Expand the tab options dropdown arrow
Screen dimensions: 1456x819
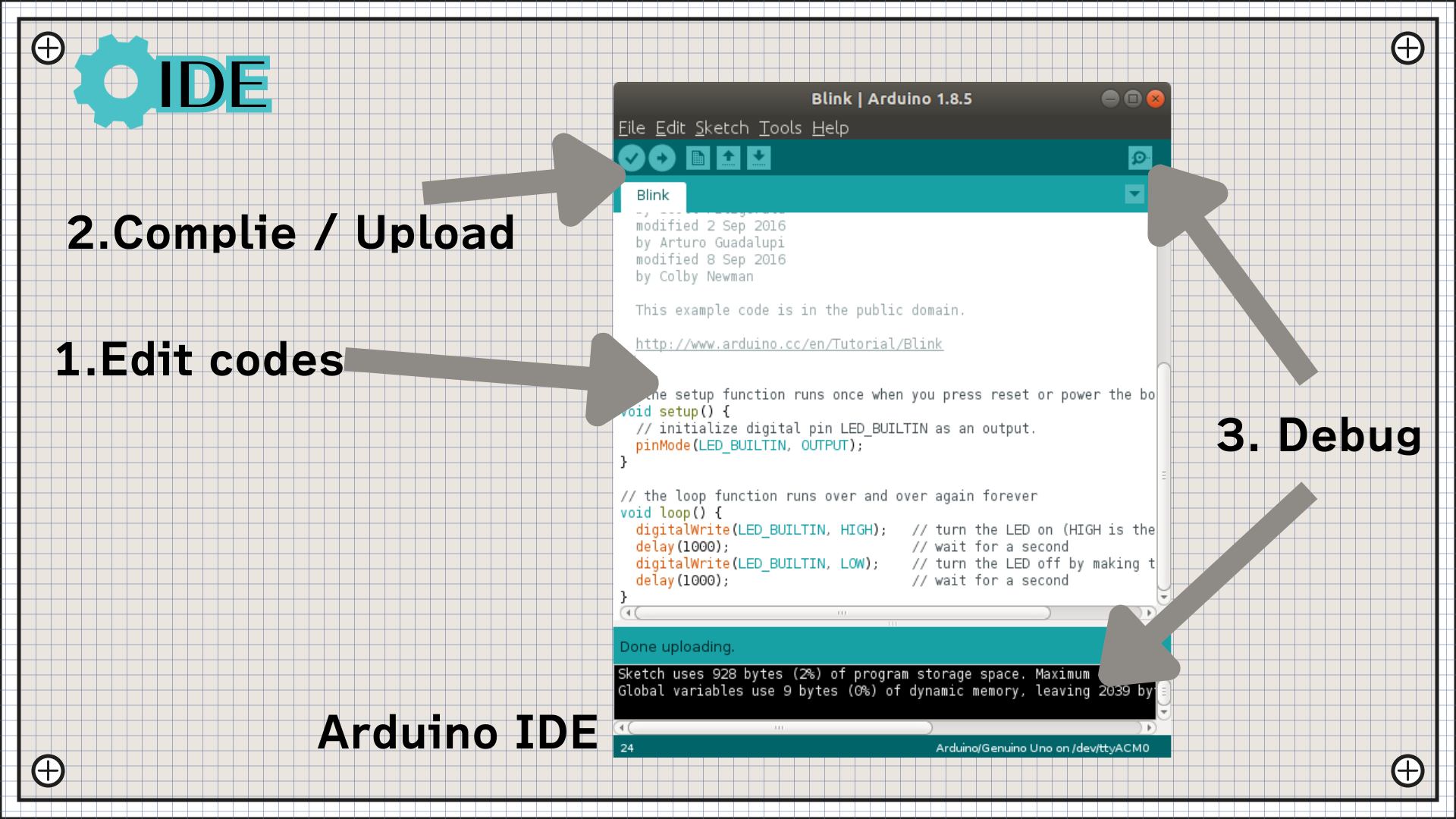point(1134,194)
